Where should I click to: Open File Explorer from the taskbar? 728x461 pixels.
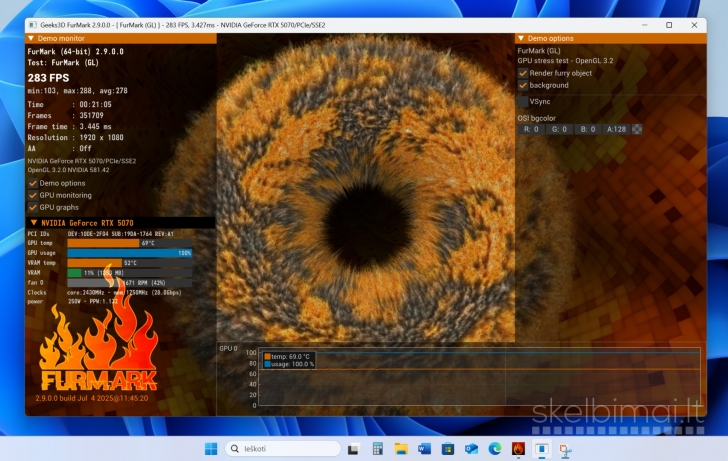pos(401,449)
